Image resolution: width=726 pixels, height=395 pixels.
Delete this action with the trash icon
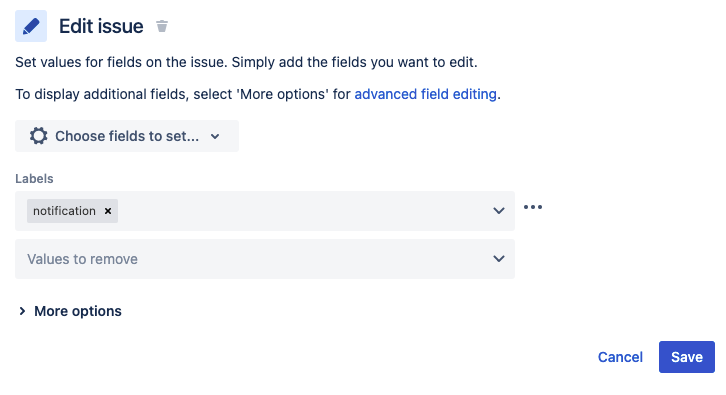[162, 26]
